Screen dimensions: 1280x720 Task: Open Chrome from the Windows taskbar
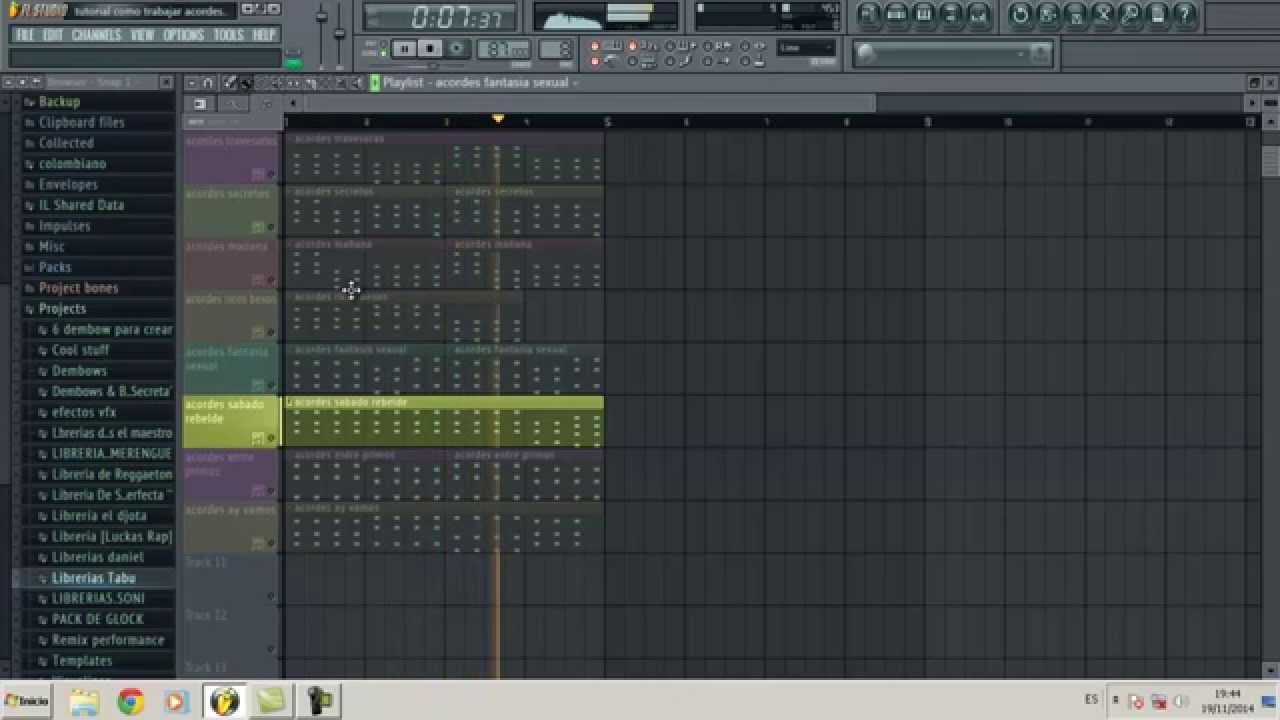[x=130, y=702]
